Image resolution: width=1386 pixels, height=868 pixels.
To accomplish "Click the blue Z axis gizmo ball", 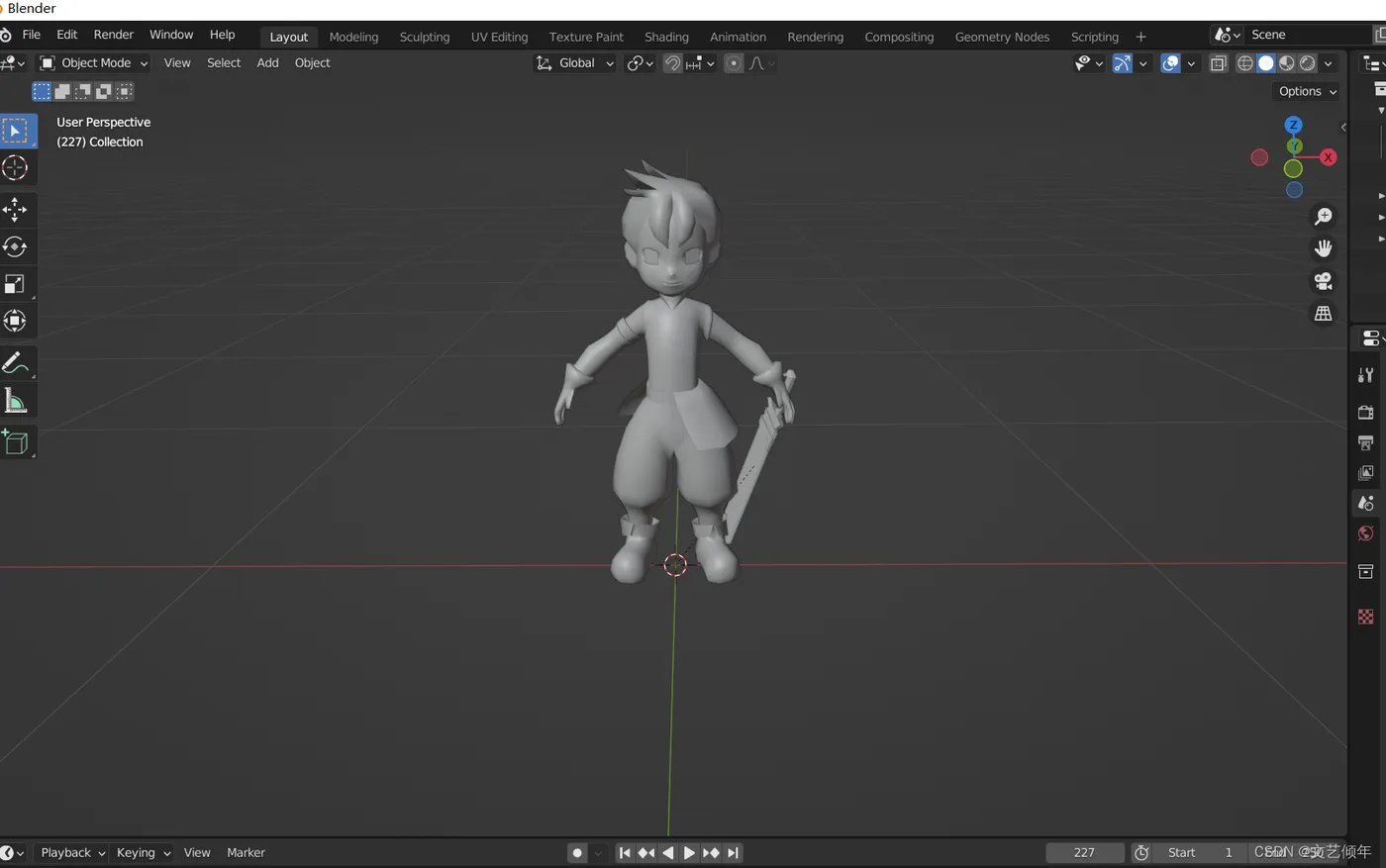I will [1293, 125].
